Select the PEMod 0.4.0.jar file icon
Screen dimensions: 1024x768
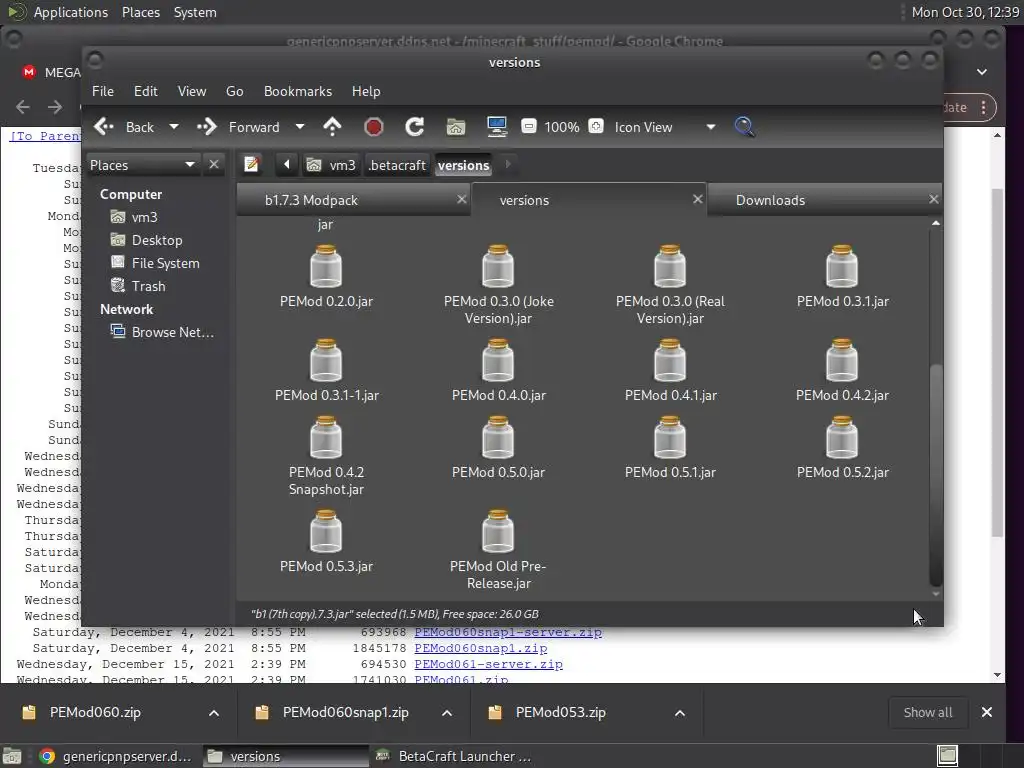pos(498,360)
